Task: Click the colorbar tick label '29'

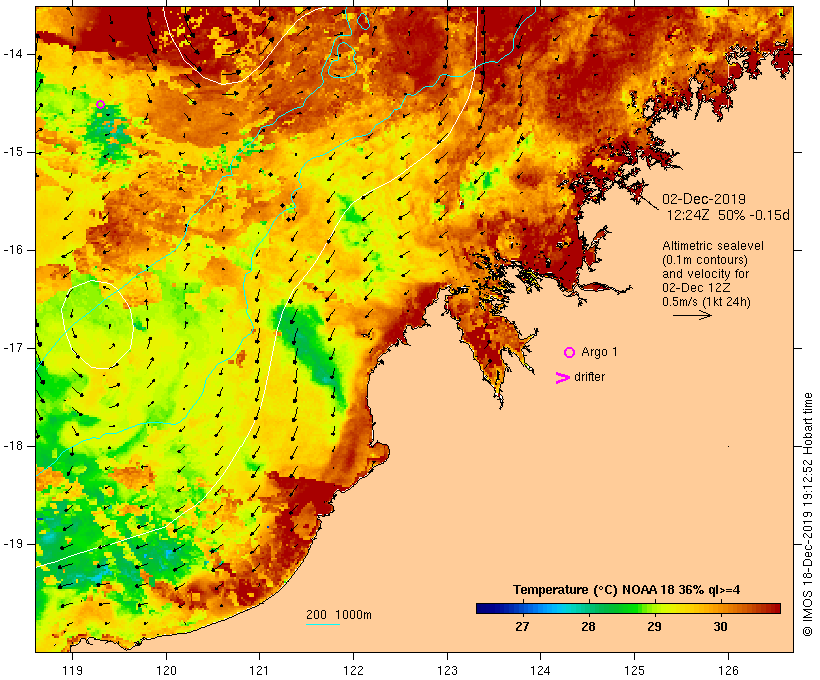Action: (654, 626)
